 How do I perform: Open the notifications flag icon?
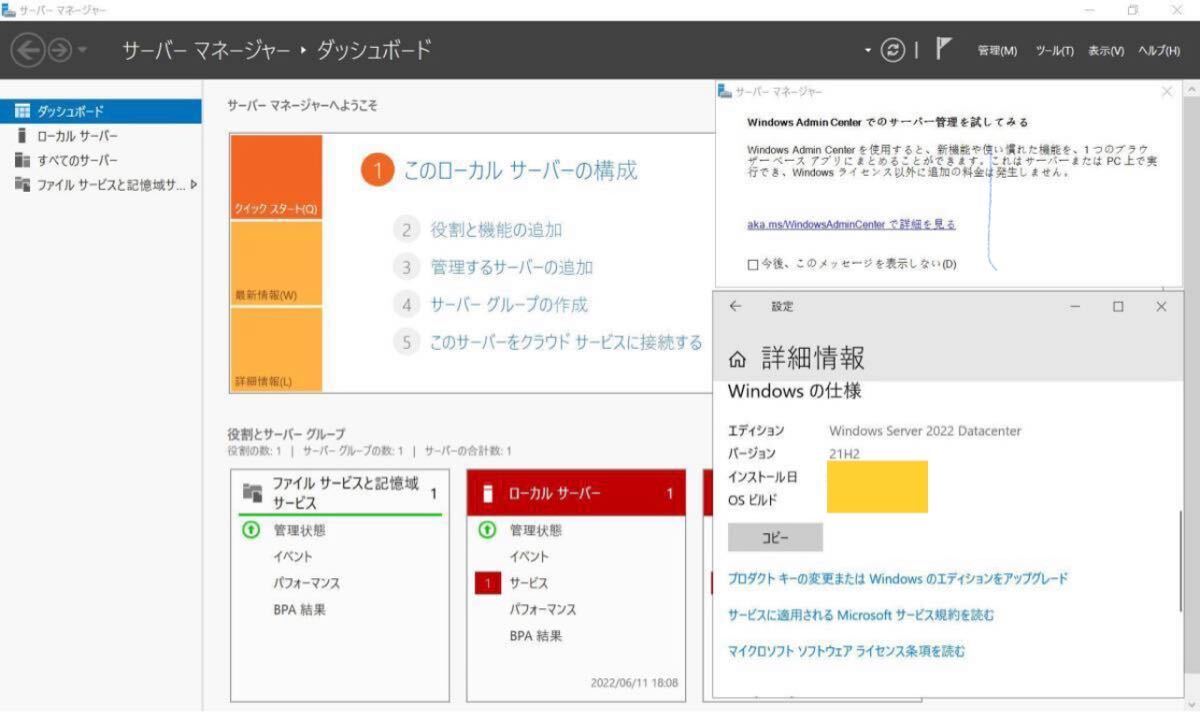(x=941, y=47)
